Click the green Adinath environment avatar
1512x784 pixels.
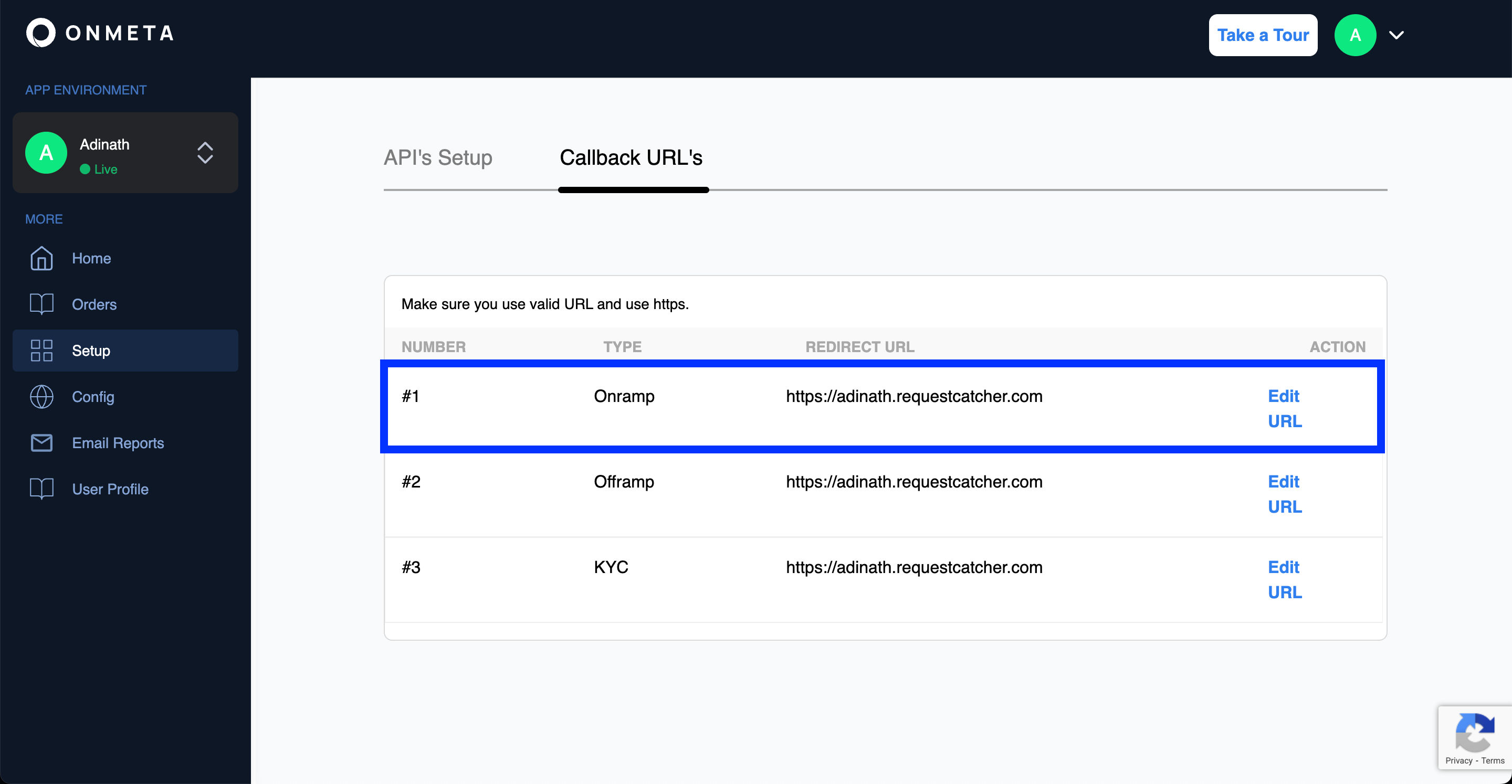point(46,153)
